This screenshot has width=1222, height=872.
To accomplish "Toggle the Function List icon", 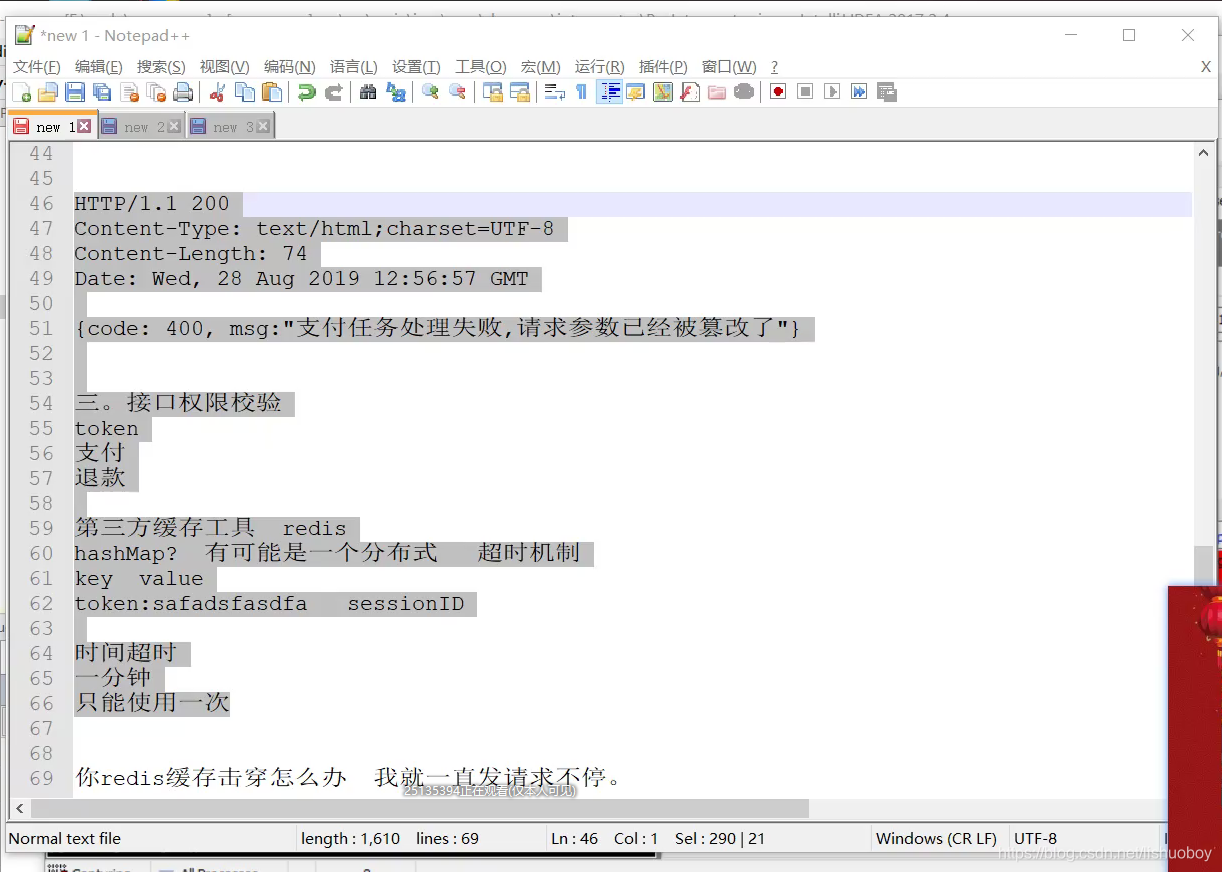I will [x=689, y=92].
